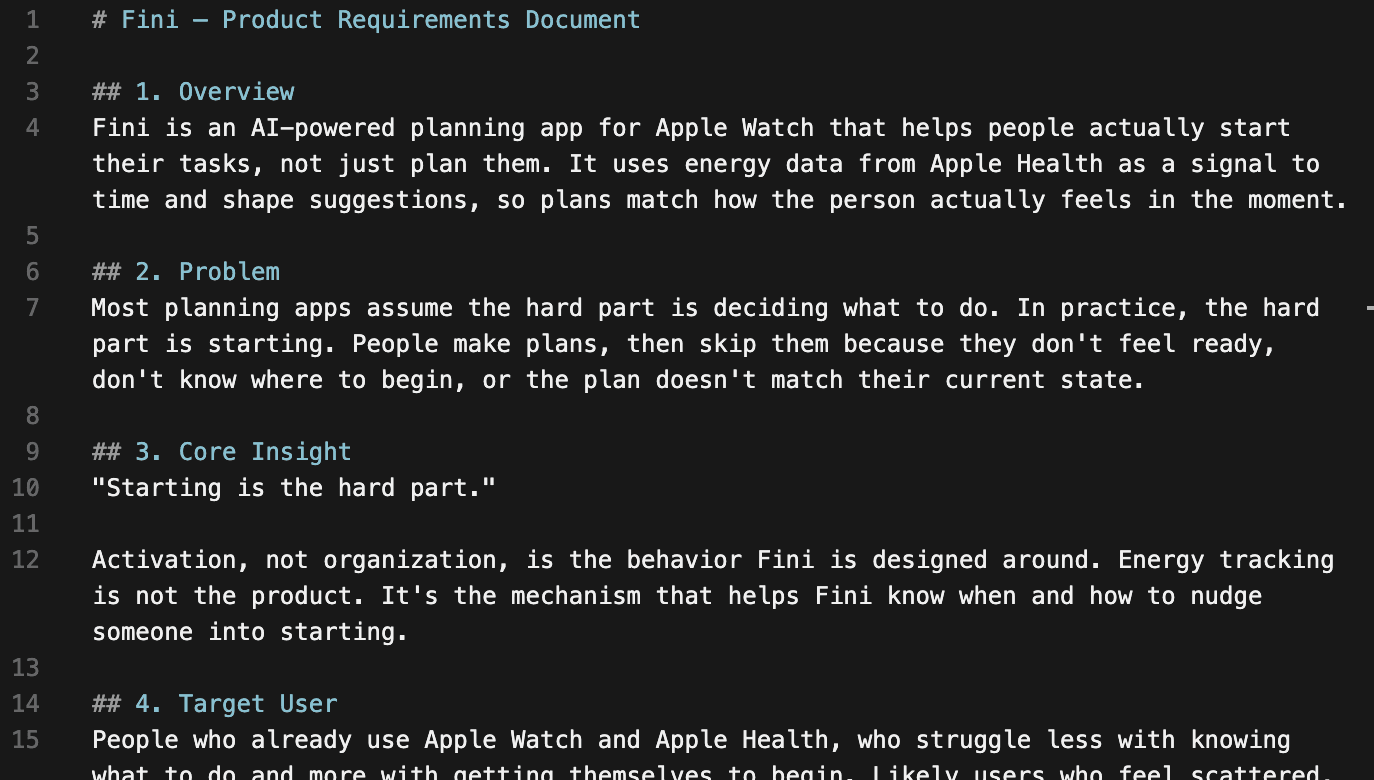Place cursor in the document title heading
1374x780 pixels.
pyautogui.click(x=366, y=20)
